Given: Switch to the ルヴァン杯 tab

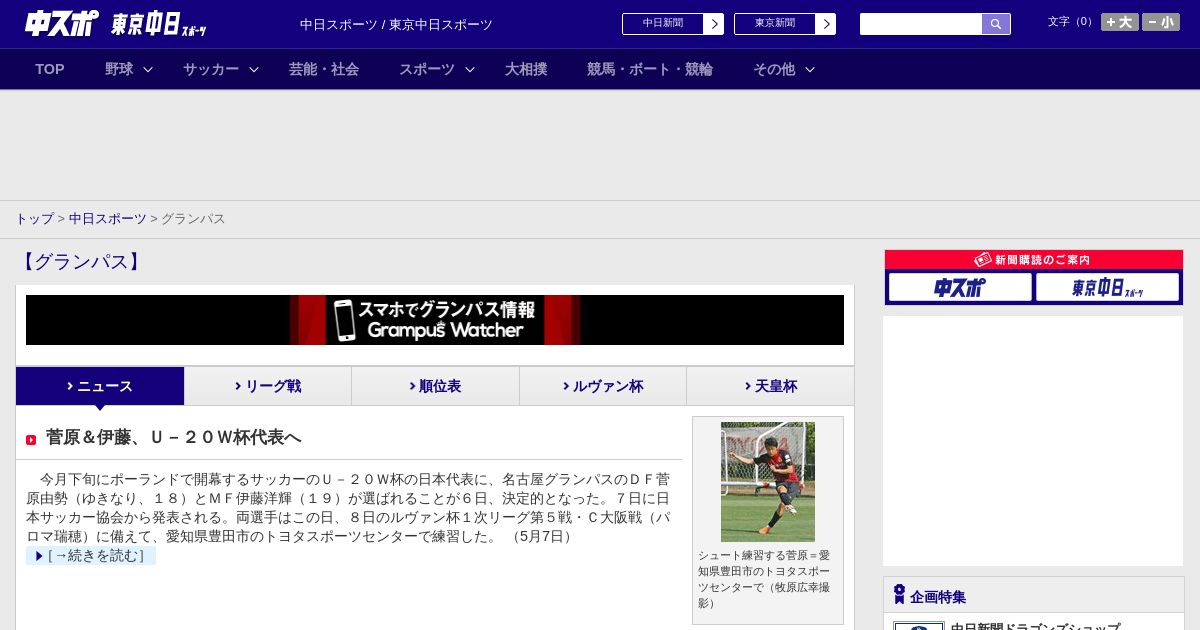Looking at the screenshot, I should coord(603,386).
